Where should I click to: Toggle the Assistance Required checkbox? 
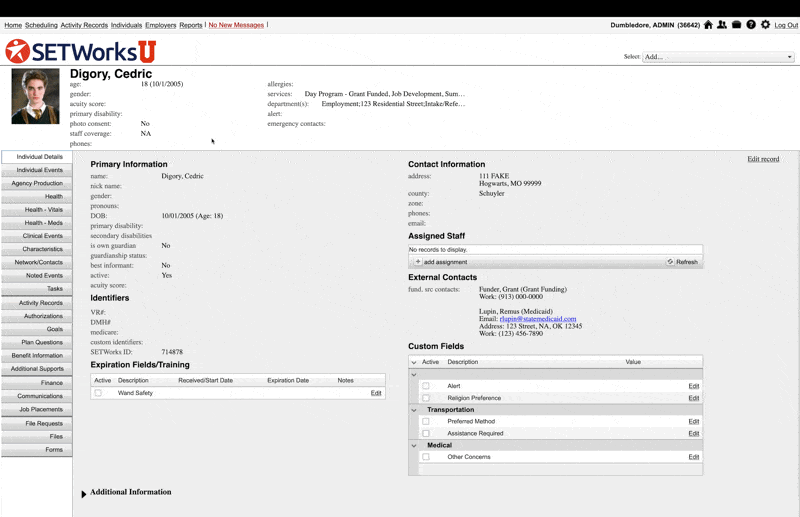tap(426, 433)
